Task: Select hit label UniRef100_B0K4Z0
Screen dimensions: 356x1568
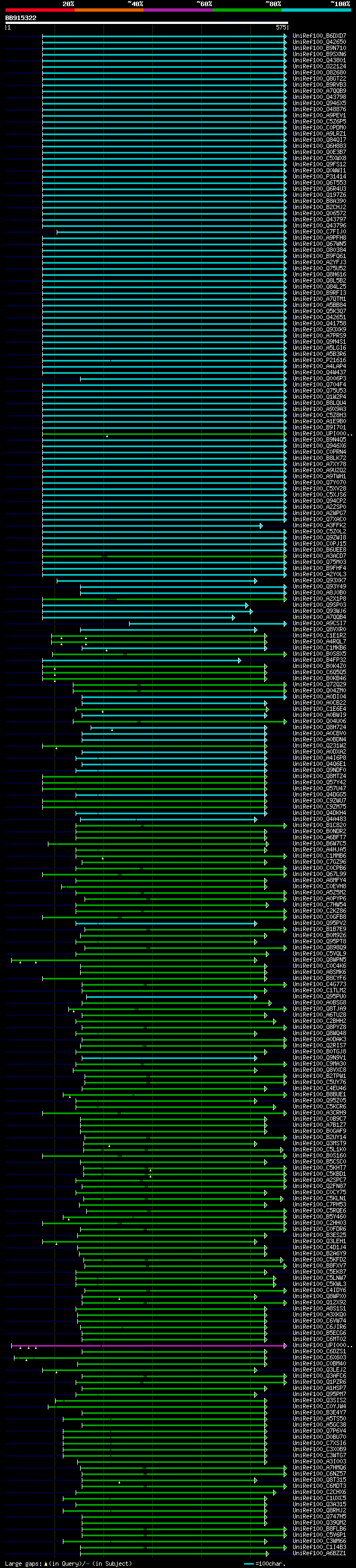Action: point(319,666)
